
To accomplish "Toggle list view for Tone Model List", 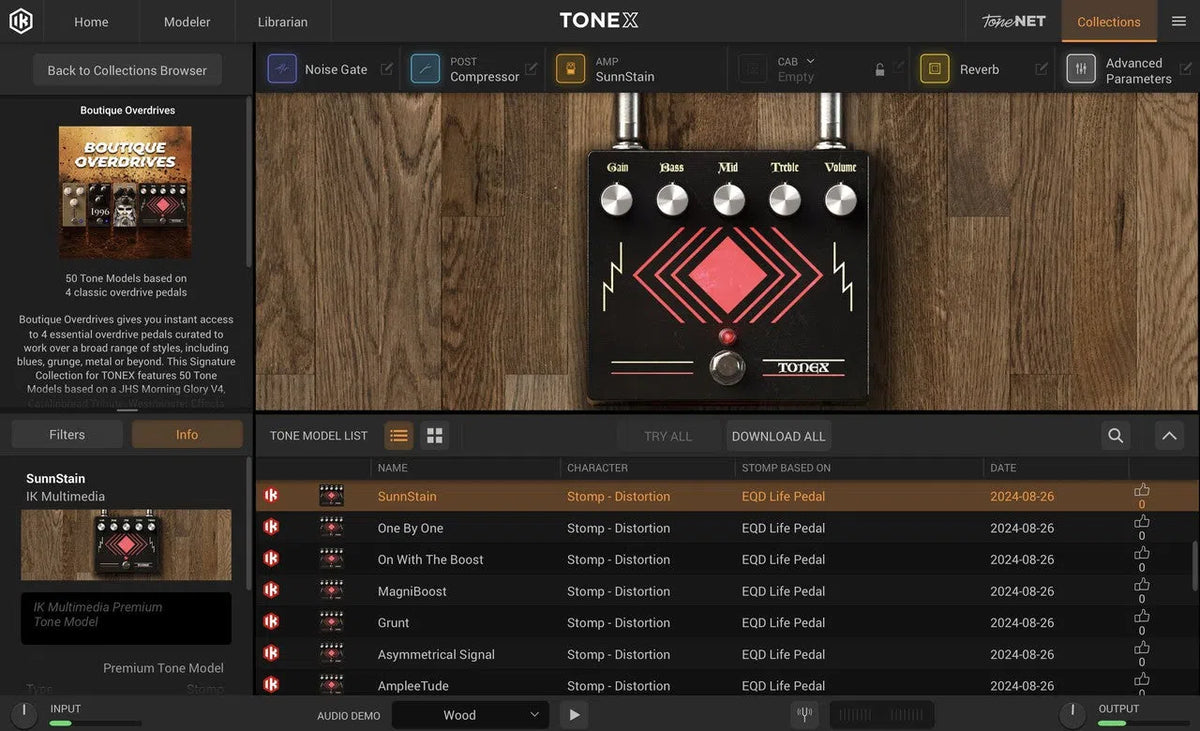I will point(398,435).
